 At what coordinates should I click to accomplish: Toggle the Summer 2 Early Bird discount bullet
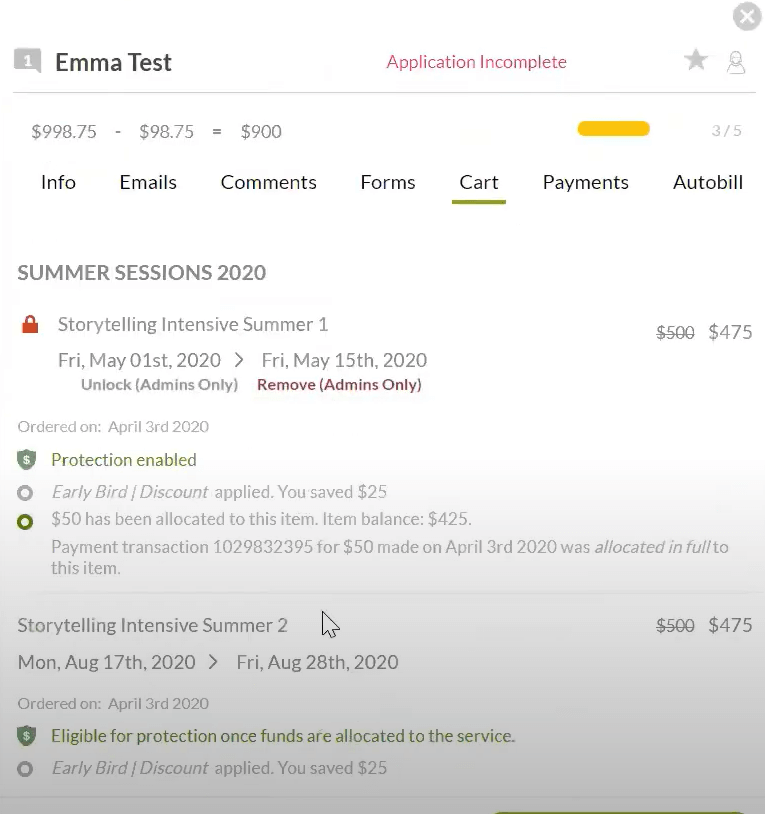26,768
